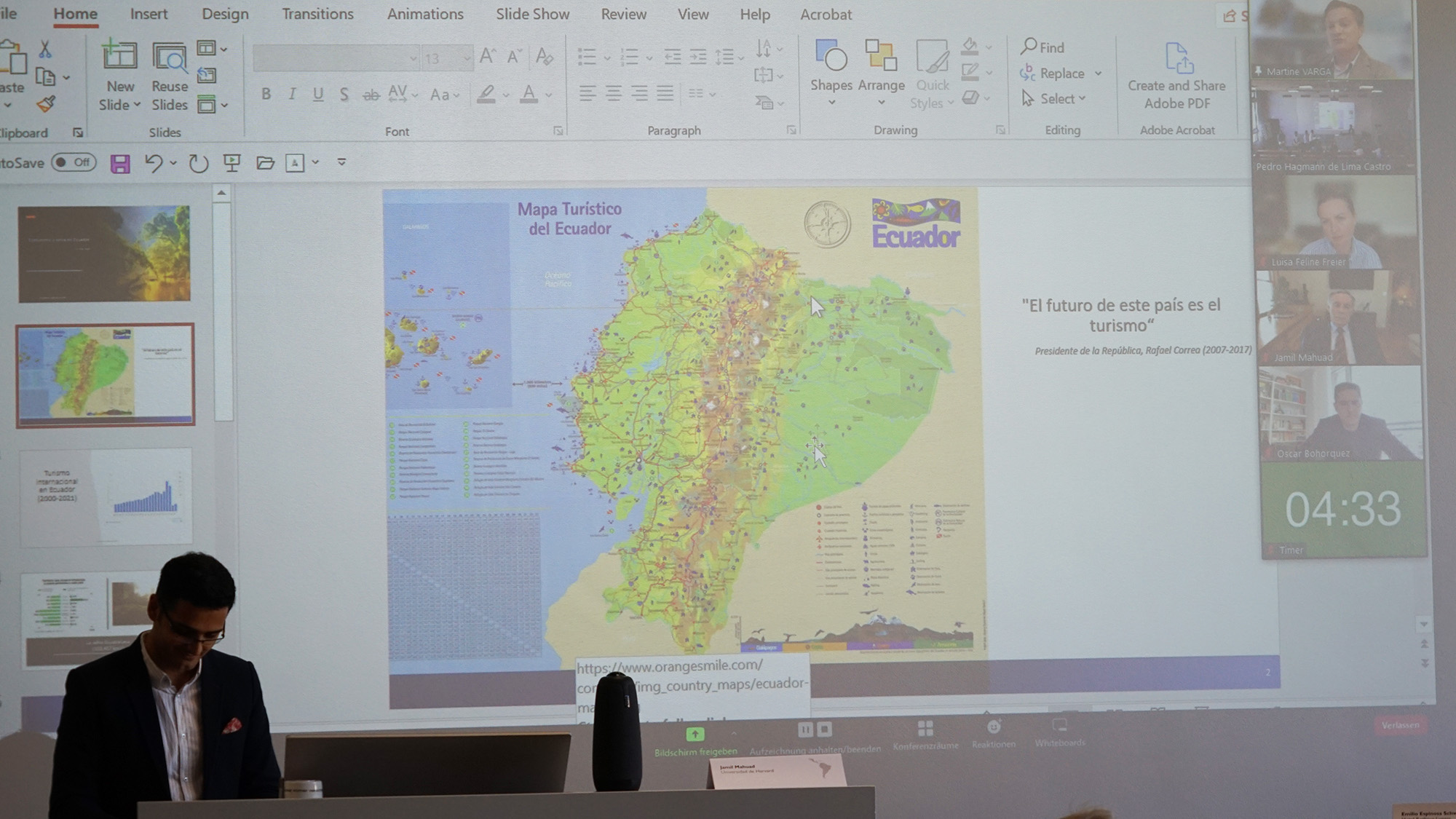Click the Undo arrow icon
The height and width of the screenshot is (819, 1456).
click(x=153, y=163)
